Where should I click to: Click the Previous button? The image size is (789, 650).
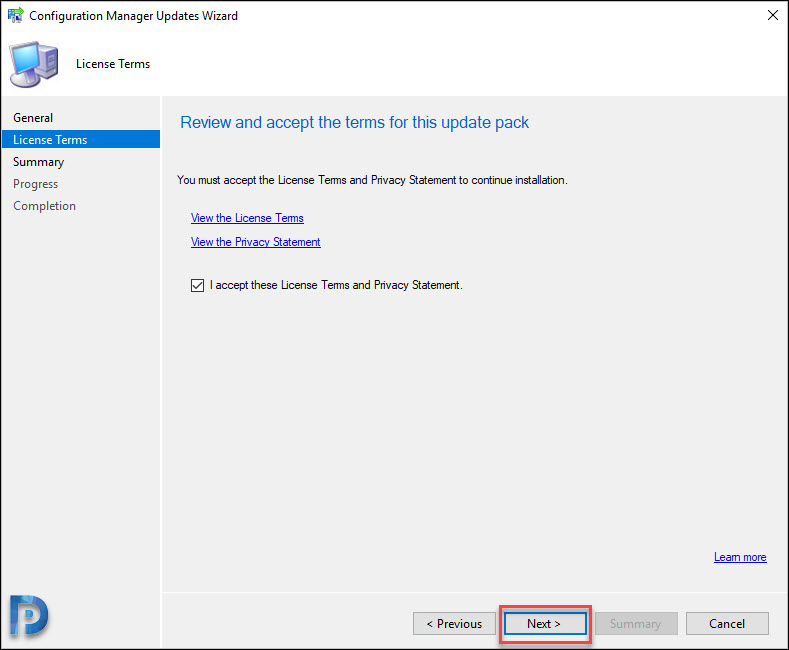(x=454, y=624)
